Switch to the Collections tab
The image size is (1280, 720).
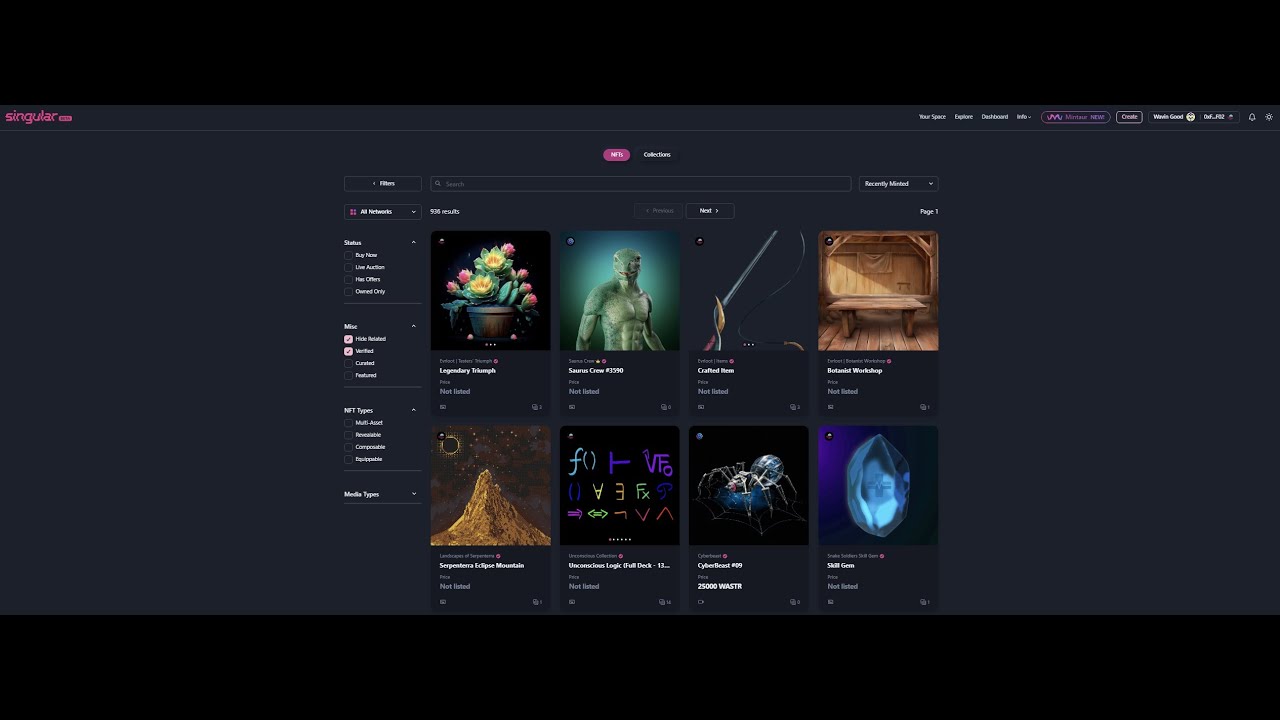pos(657,155)
